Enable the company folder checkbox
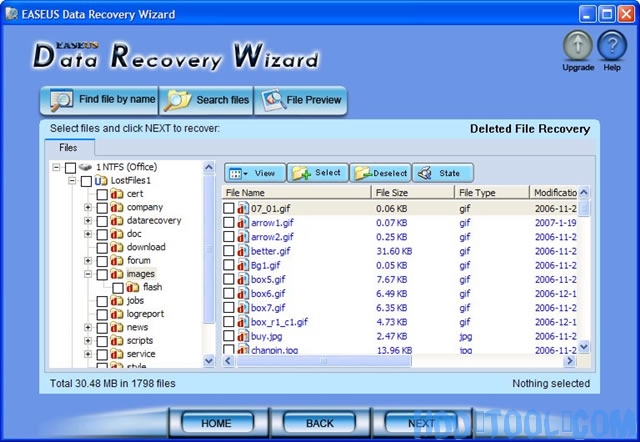The width and height of the screenshot is (640, 442). click(x=102, y=207)
